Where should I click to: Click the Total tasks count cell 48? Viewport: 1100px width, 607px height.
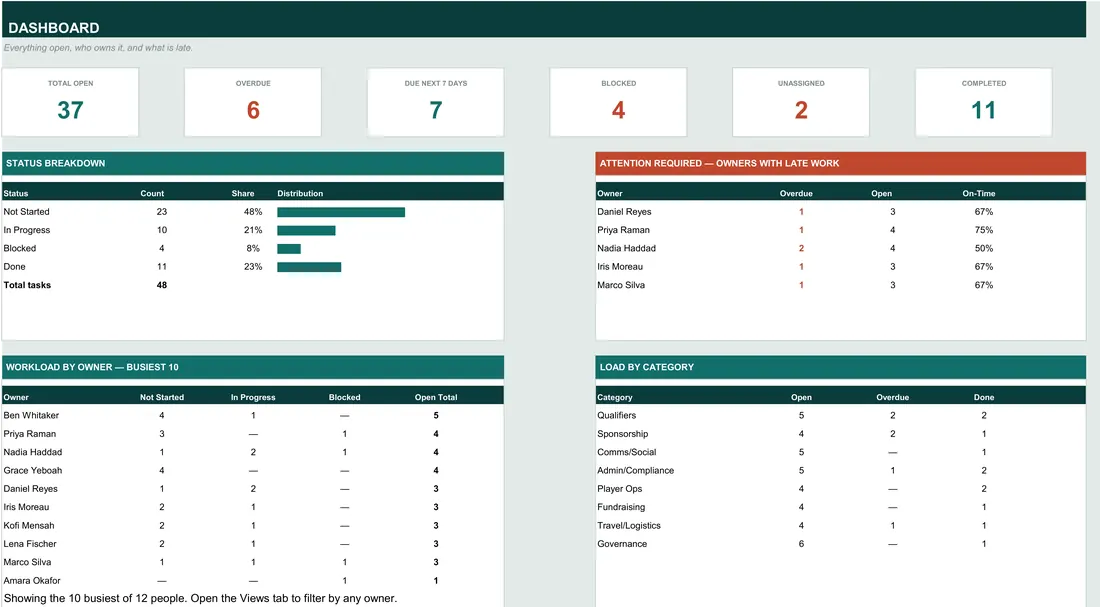161,285
